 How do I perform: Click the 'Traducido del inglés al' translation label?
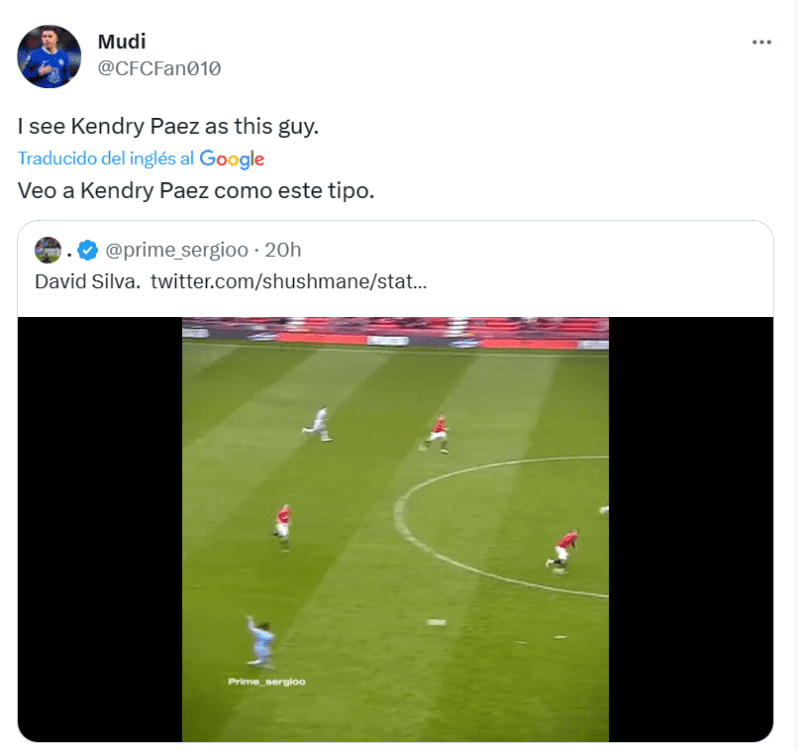pyautogui.click(x=106, y=159)
